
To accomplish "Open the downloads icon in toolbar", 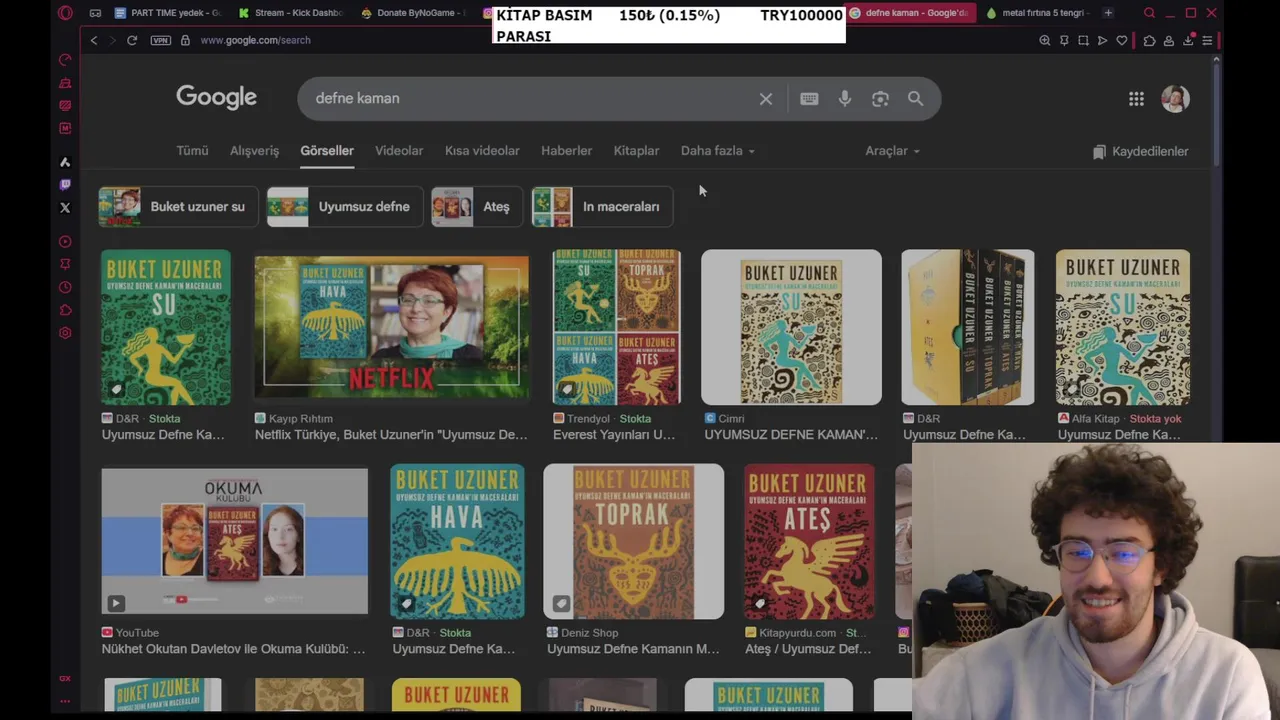I will click(x=1188, y=40).
